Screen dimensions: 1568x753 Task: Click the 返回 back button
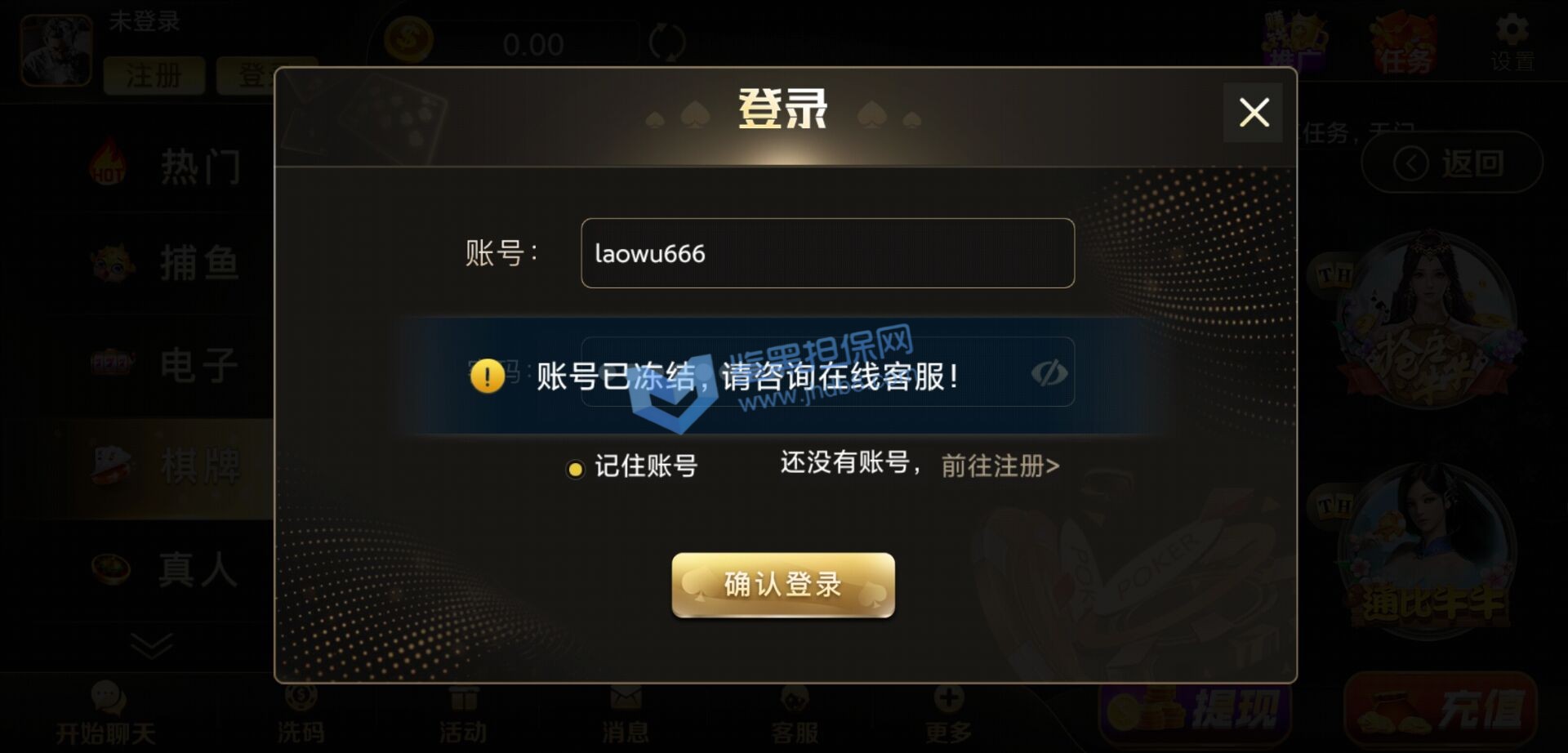click(1452, 163)
